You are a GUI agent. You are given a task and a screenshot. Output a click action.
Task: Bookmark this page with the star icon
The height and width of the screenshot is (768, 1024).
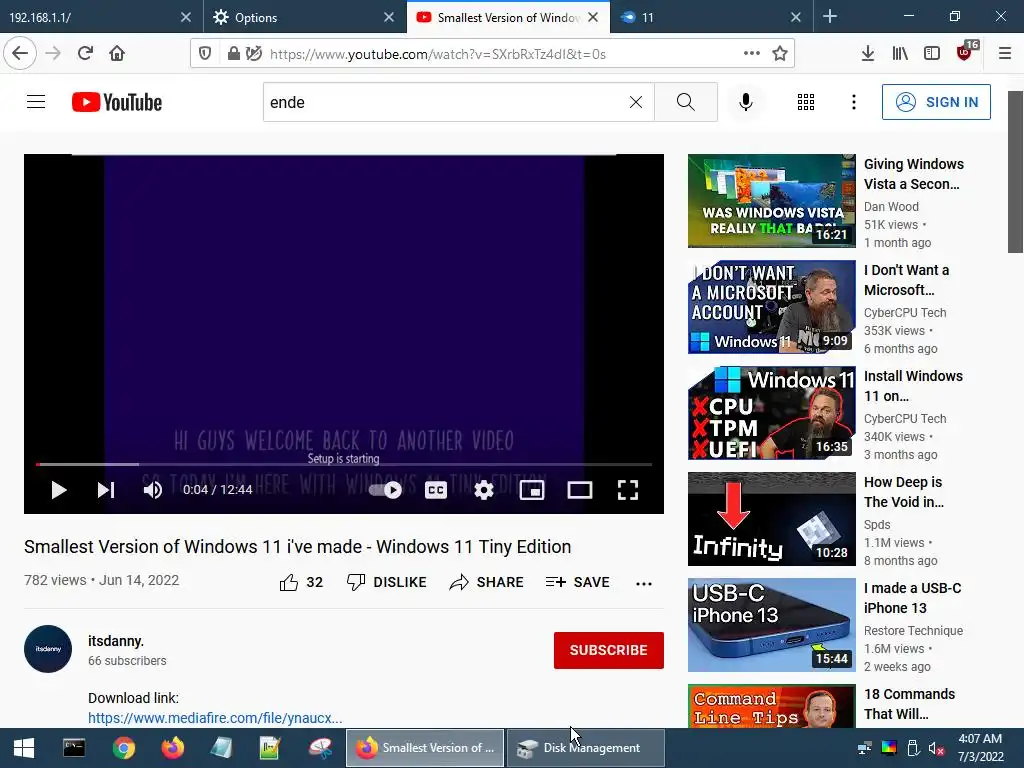780,54
